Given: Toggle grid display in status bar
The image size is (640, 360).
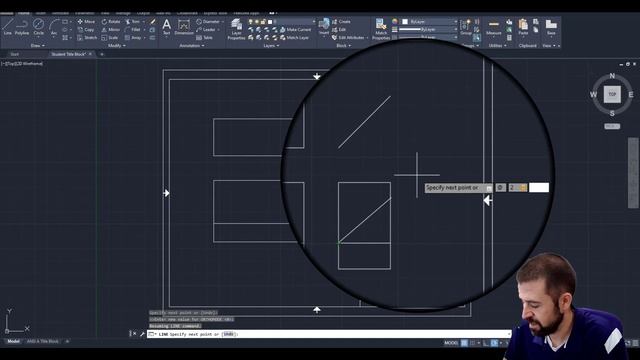Looking at the screenshot, I should point(464,343).
